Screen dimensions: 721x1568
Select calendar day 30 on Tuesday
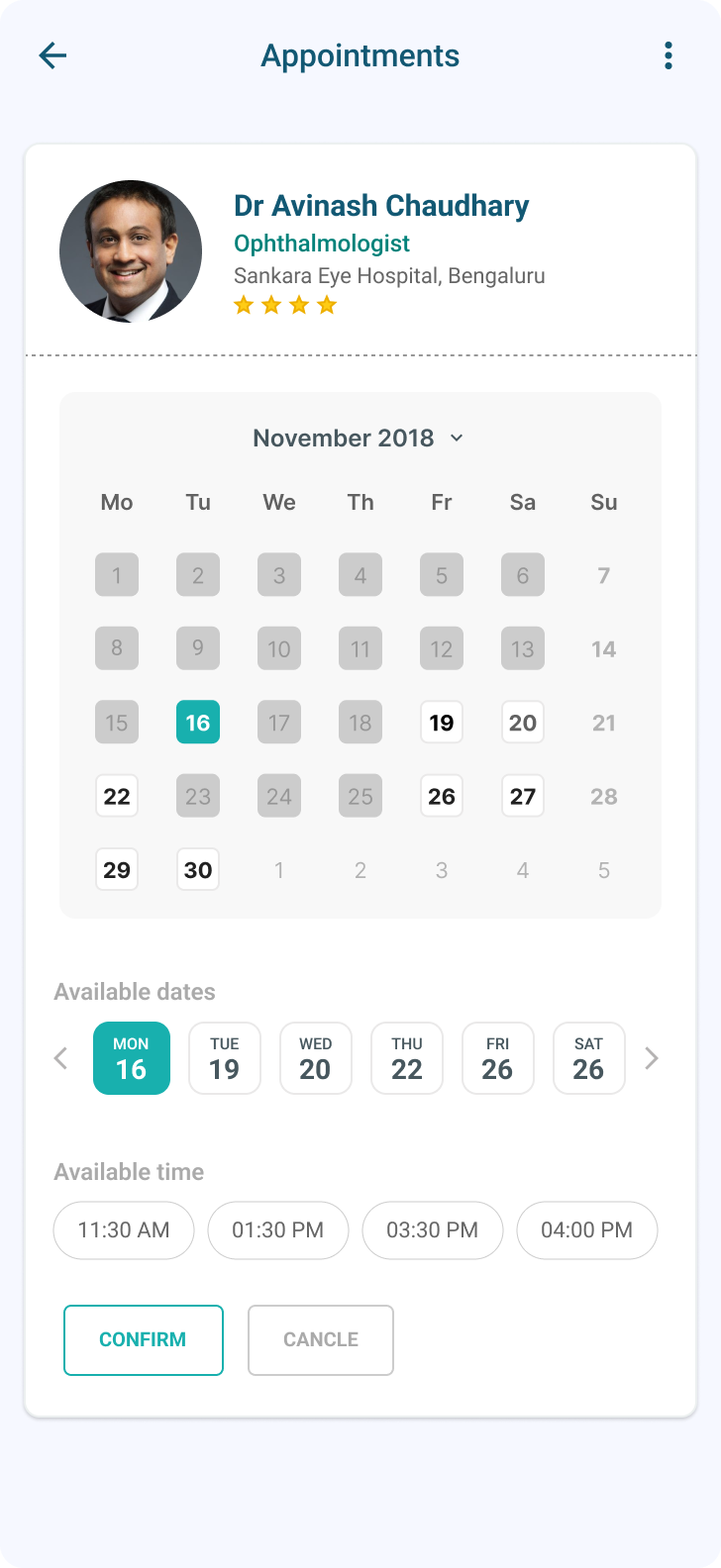click(x=198, y=870)
